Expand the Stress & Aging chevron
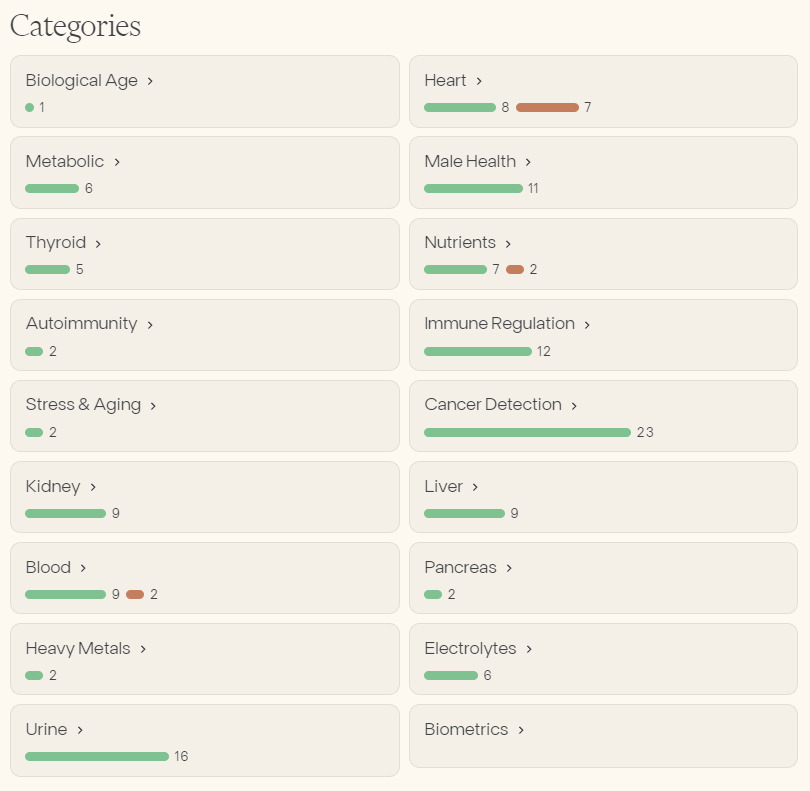Image resolution: width=810 pixels, height=791 pixels. coord(153,406)
